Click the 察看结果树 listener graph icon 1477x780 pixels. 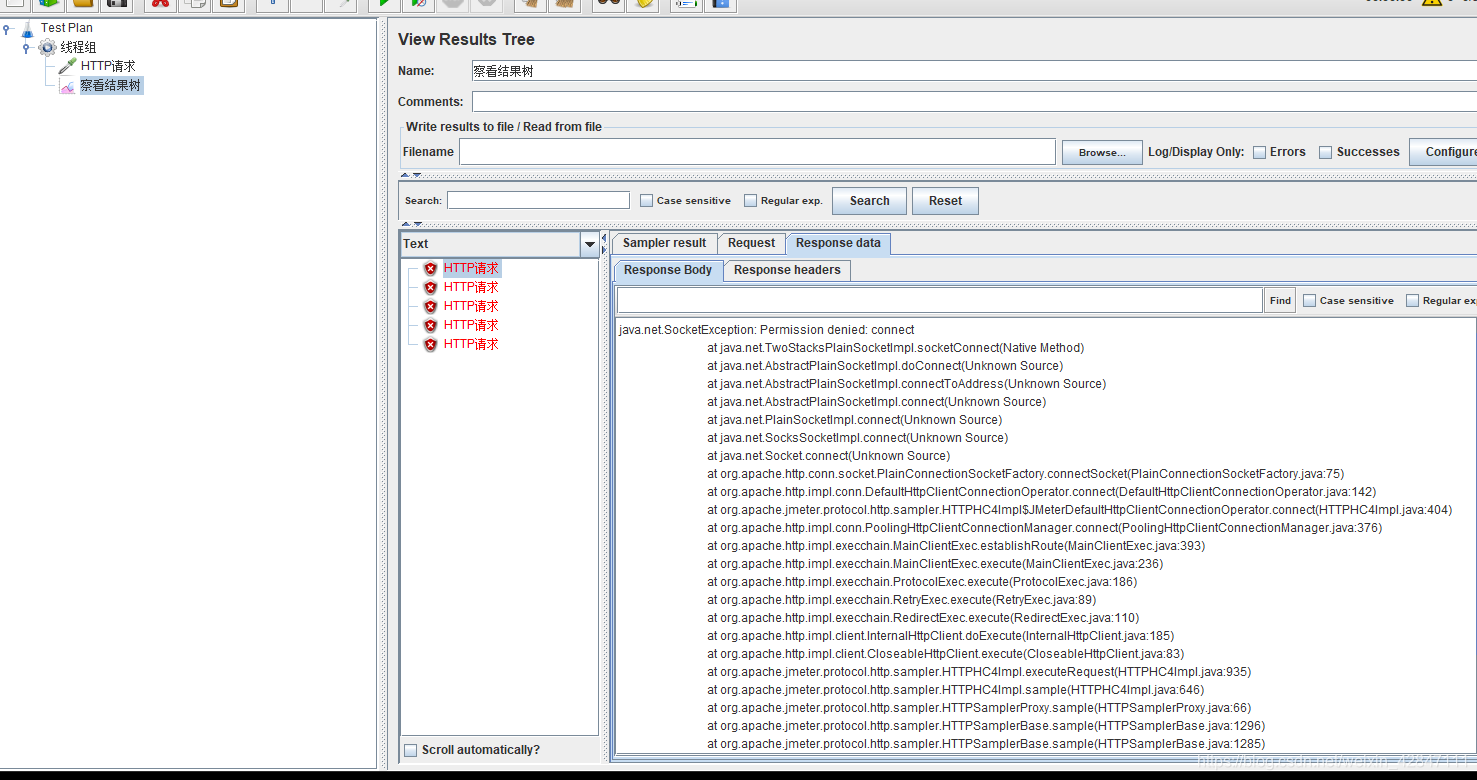click(x=67, y=86)
